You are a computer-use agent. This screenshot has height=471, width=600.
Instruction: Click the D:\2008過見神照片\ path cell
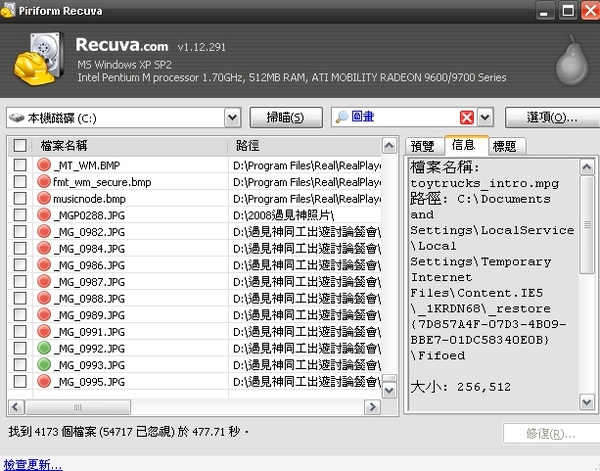point(284,215)
